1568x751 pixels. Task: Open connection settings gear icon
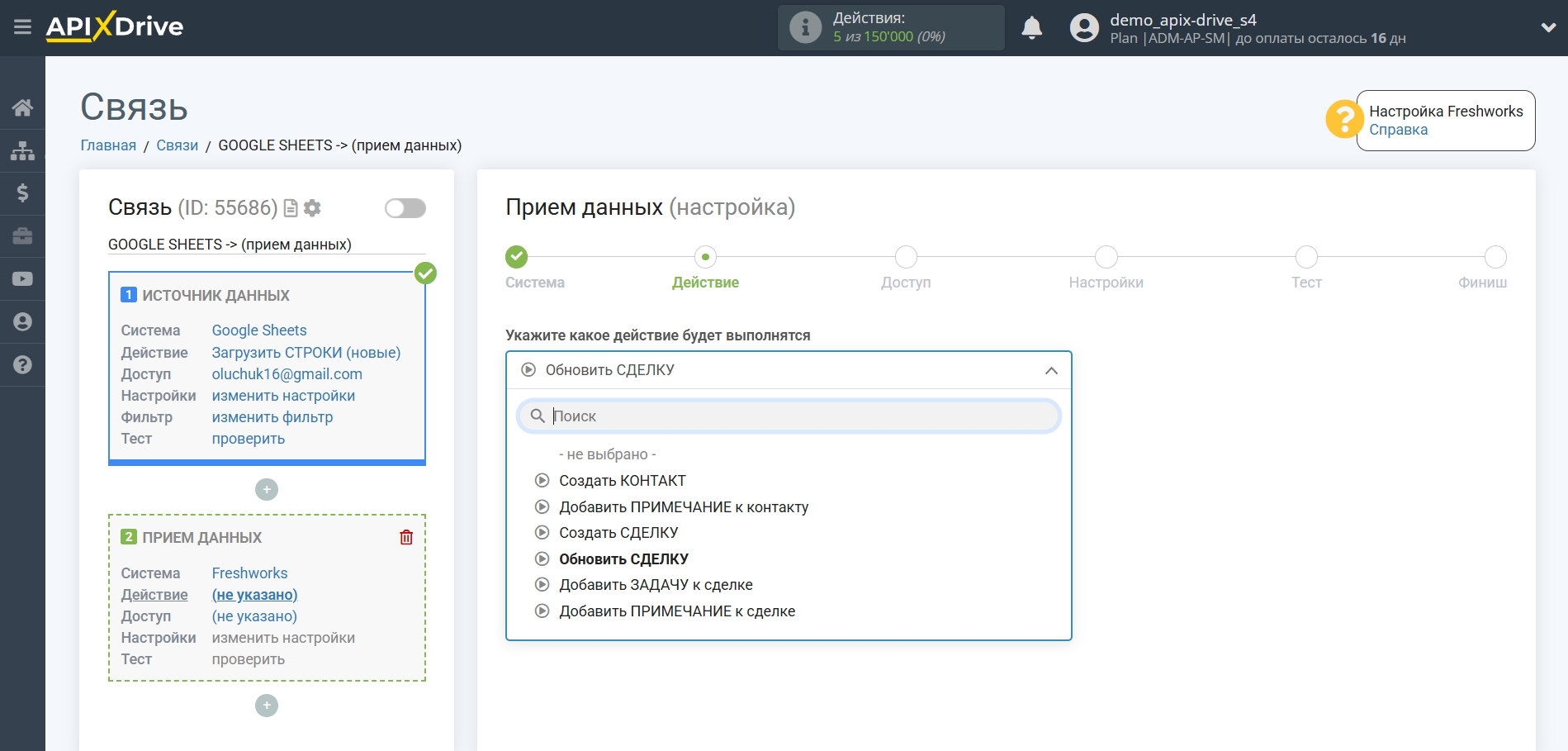click(312, 208)
